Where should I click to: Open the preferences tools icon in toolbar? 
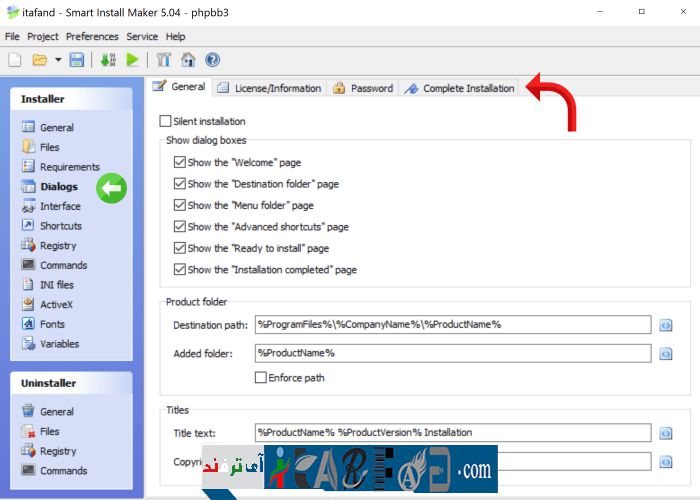[165, 60]
